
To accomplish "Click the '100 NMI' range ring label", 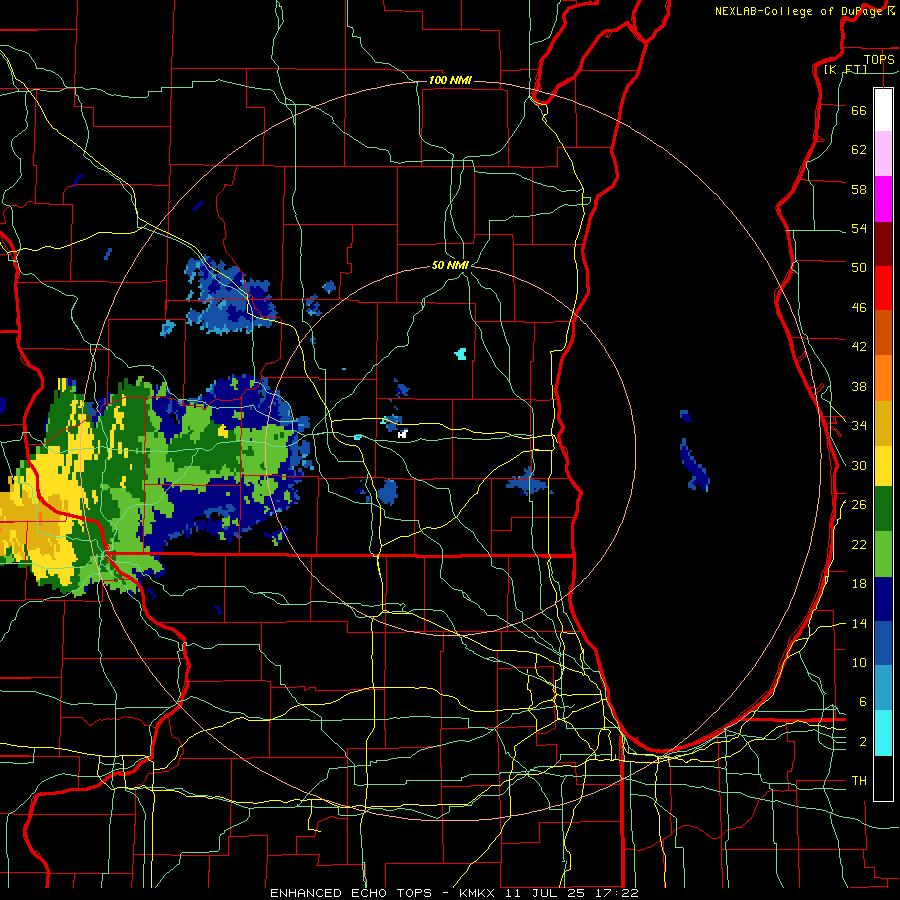I will point(450,80).
